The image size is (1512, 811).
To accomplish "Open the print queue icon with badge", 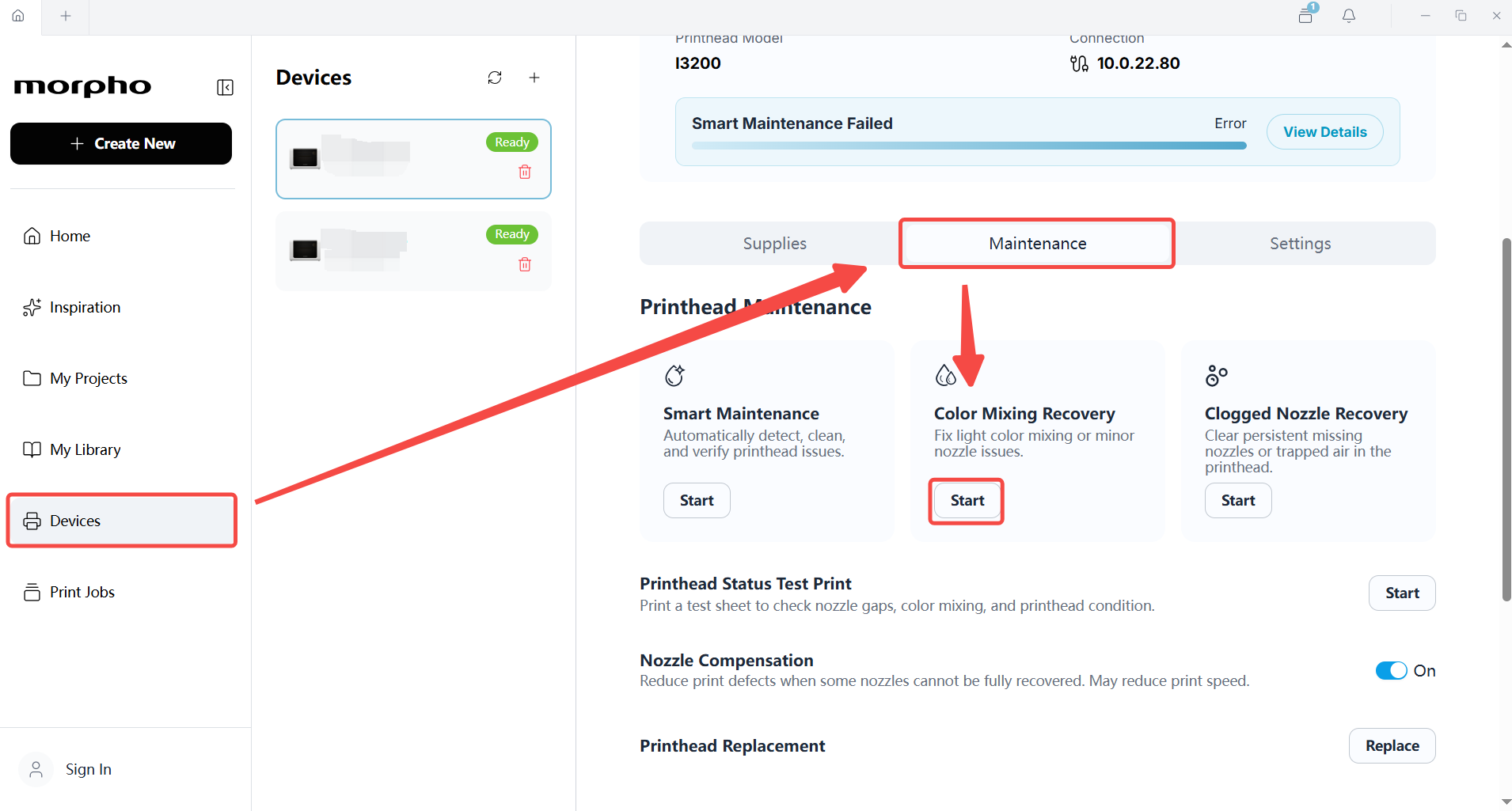I will 1307,14.
